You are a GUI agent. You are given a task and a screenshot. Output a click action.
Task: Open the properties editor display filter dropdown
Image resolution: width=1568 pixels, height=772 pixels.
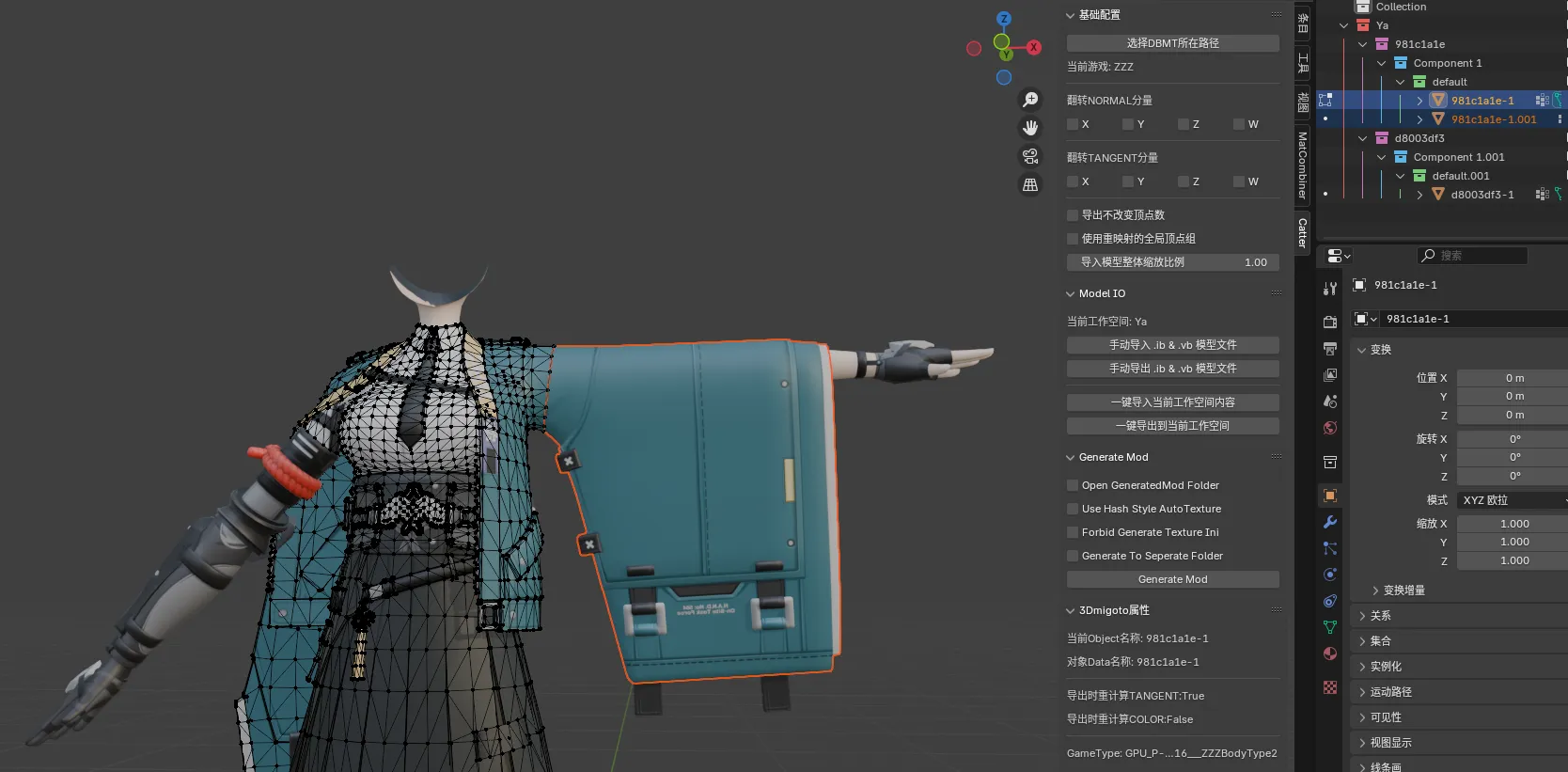click(1339, 256)
